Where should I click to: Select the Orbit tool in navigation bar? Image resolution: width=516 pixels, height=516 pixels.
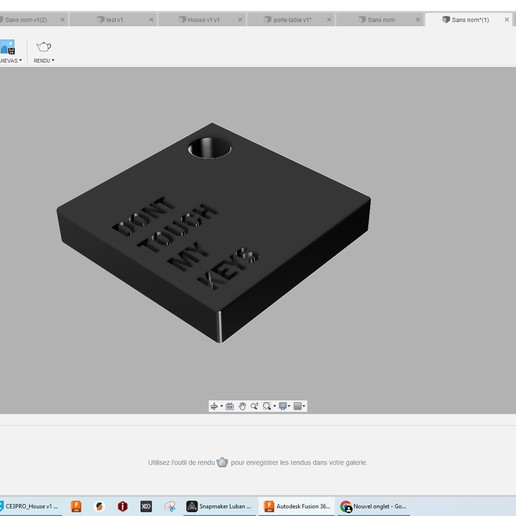click(214, 406)
